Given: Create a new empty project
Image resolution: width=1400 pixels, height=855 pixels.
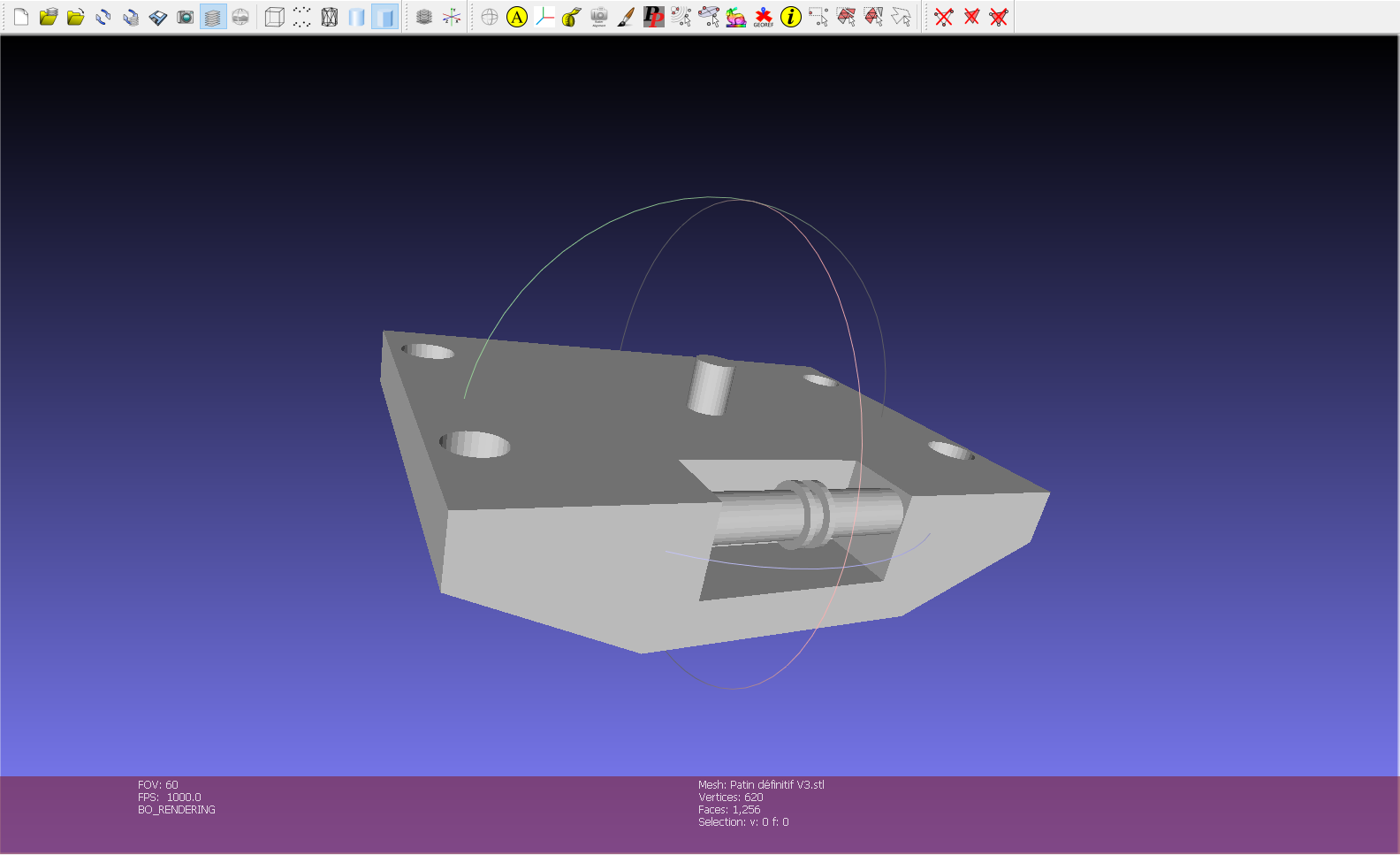Looking at the screenshot, I should click(21, 17).
